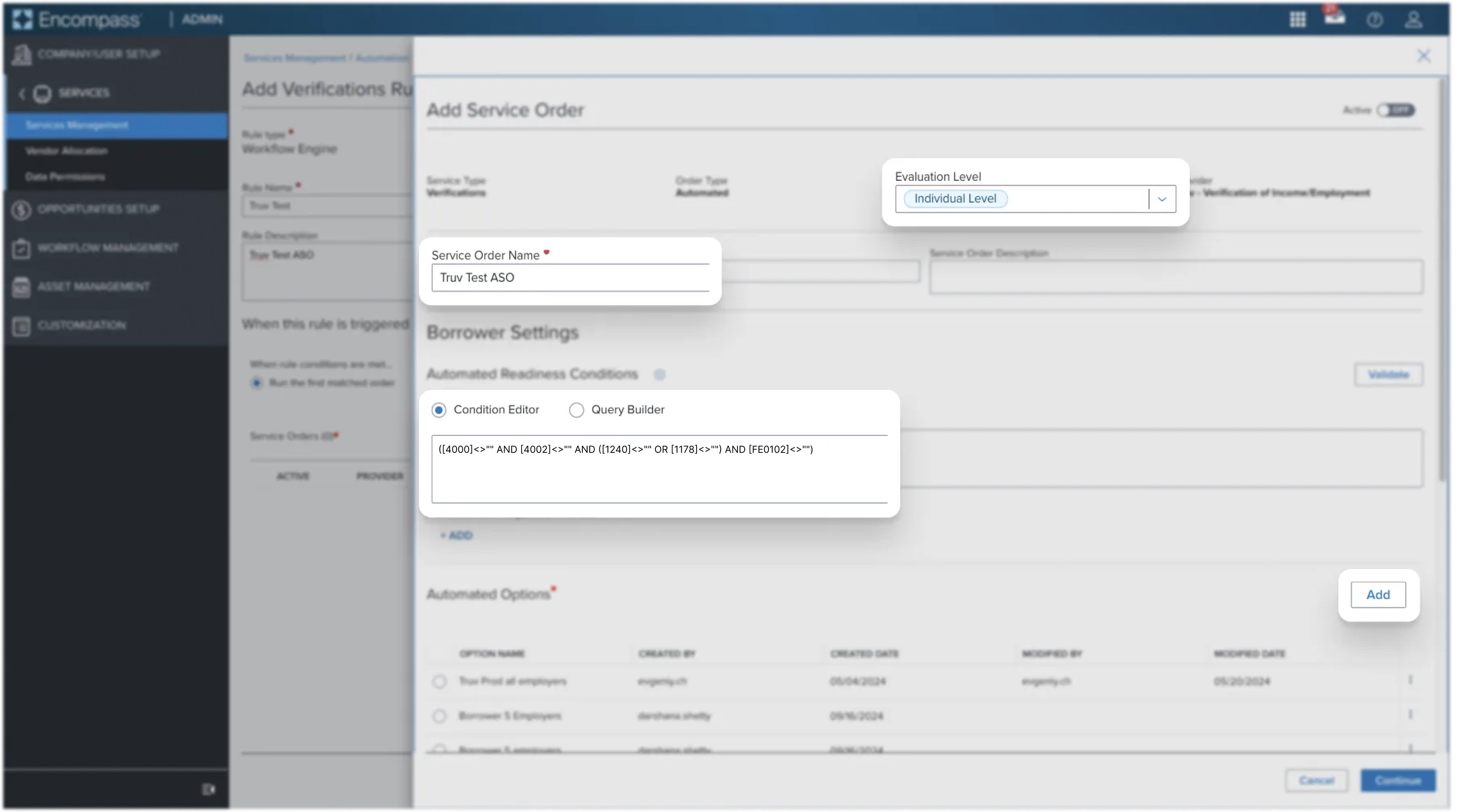
Task: Select the Query Builder radio button
Action: coord(576,410)
